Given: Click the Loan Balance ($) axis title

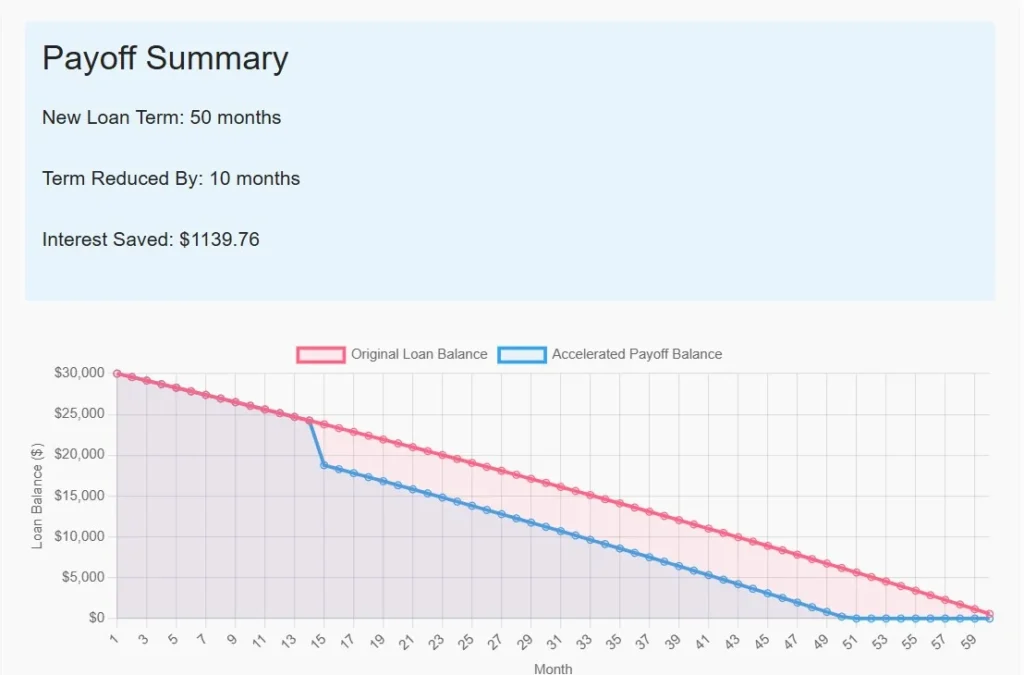Looking at the screenshot, I should pos(38,495).
